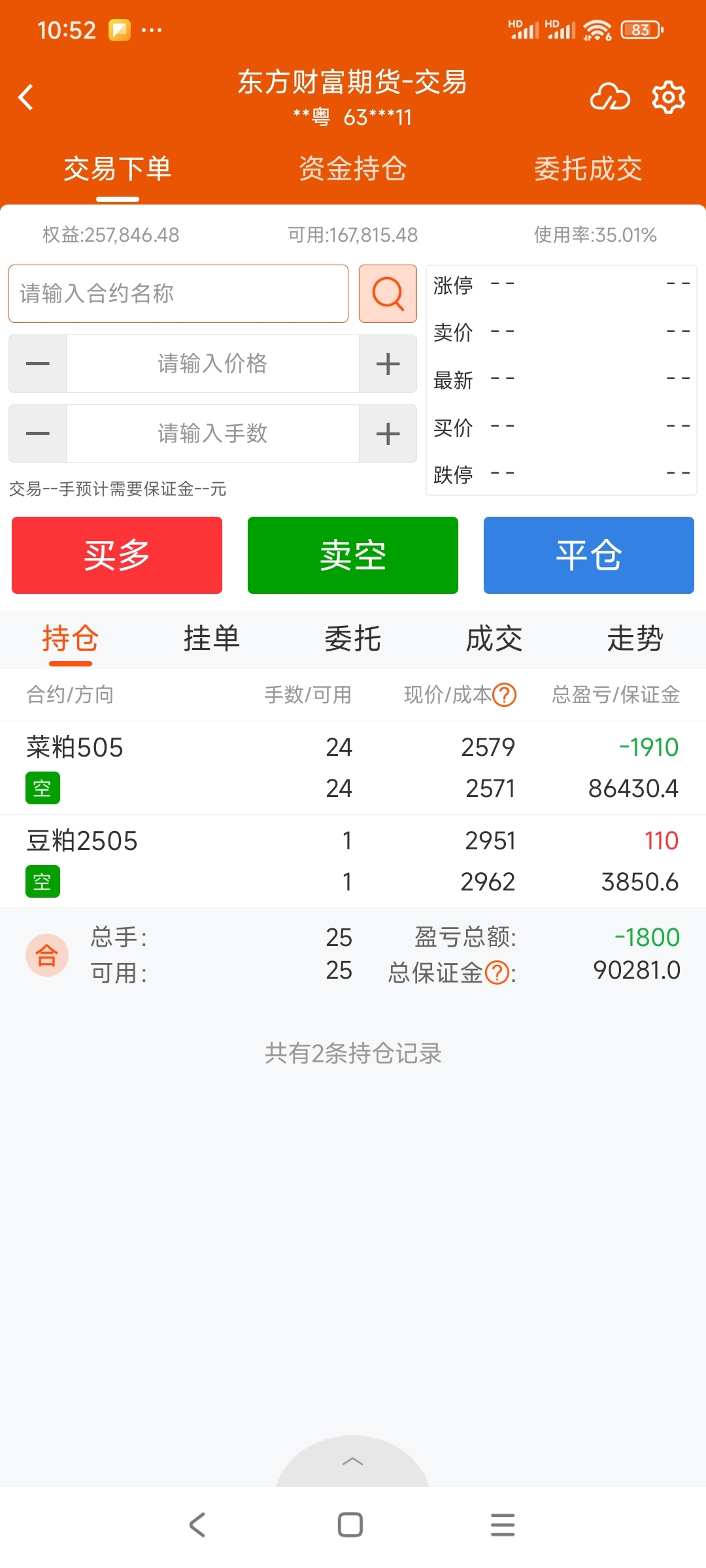This screenshot has height=1568, width=706.
Task: Select the 委托 sub-tab
Action: click(353, 639)
